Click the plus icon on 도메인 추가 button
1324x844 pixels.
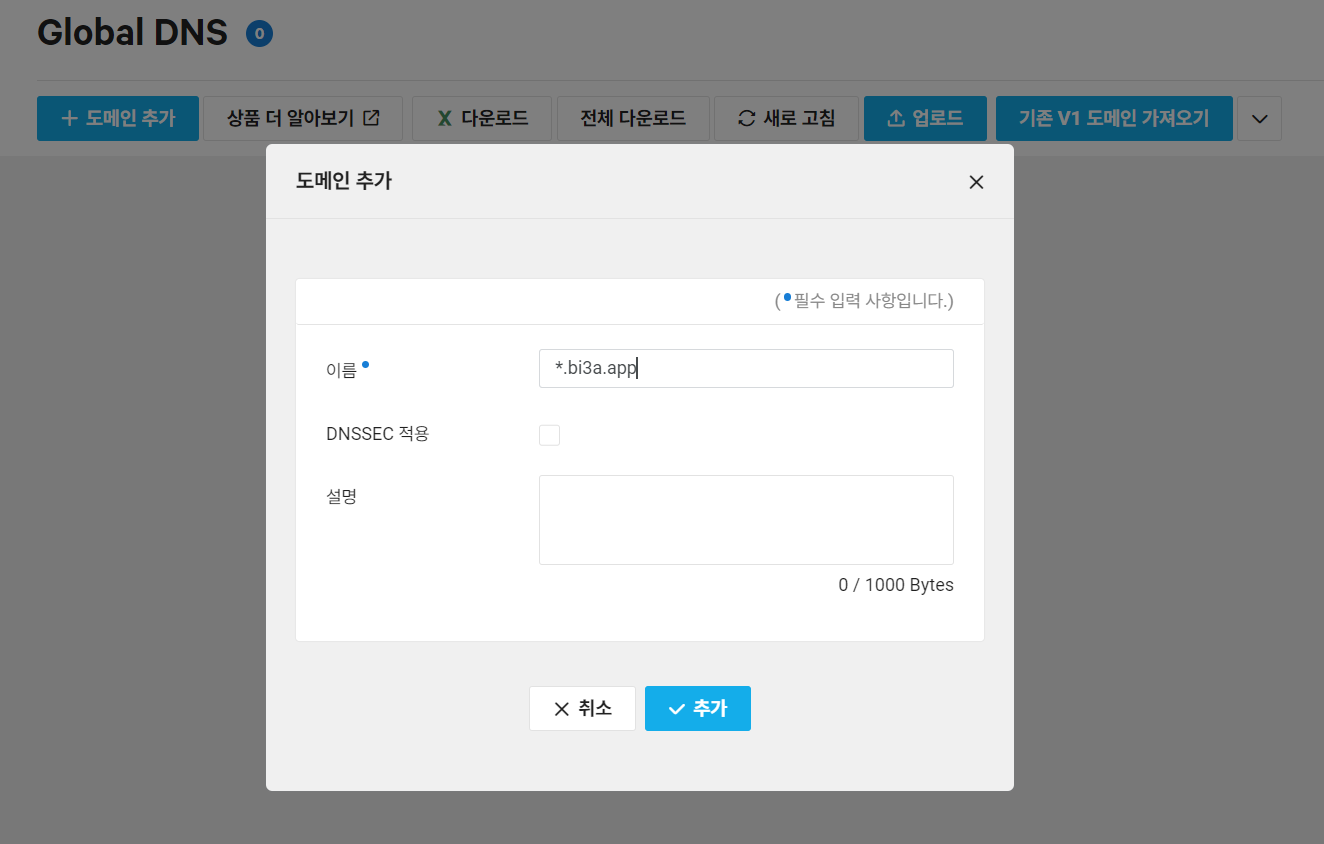pyautogui.click(x=68, y=117)
